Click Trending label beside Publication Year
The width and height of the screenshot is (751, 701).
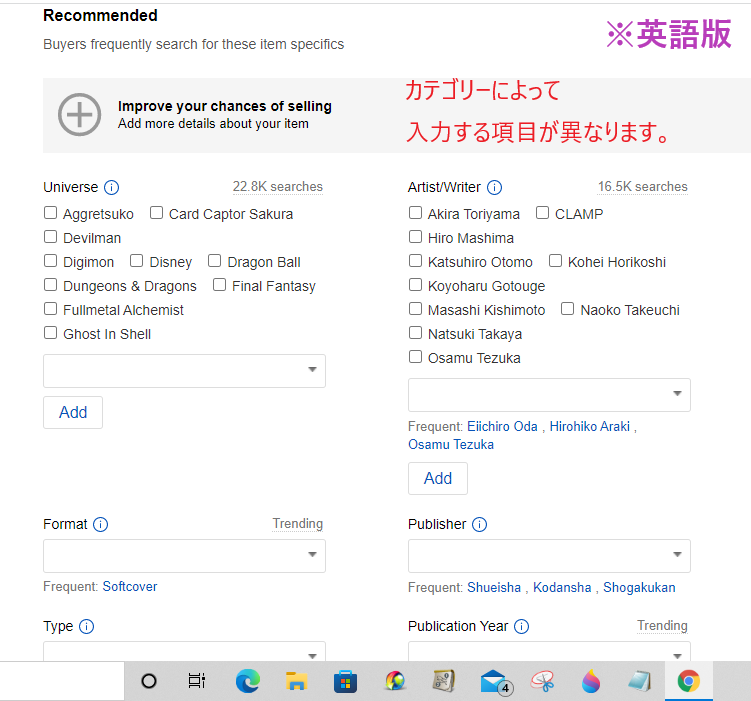point(662,625)
